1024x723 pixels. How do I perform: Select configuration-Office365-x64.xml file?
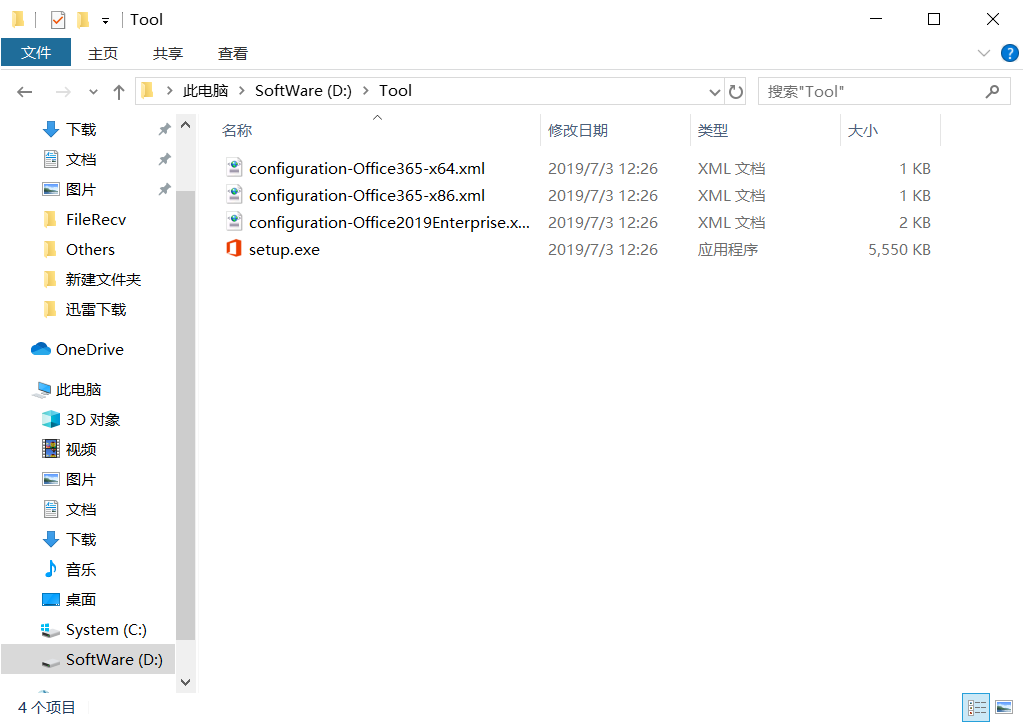tap(368, 168)
